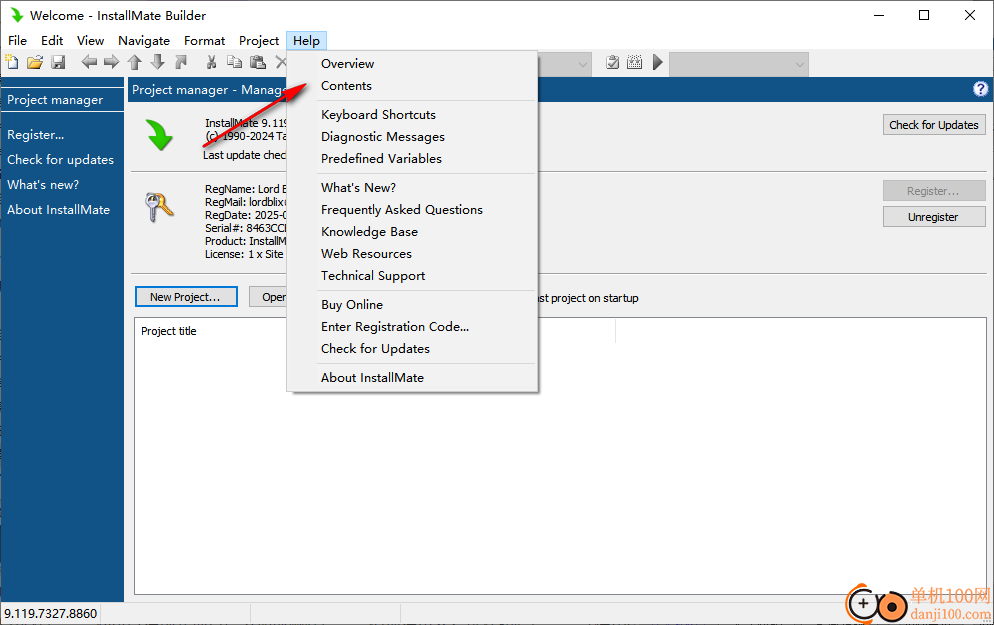Open the Edit menu

[x=52, y=41]
